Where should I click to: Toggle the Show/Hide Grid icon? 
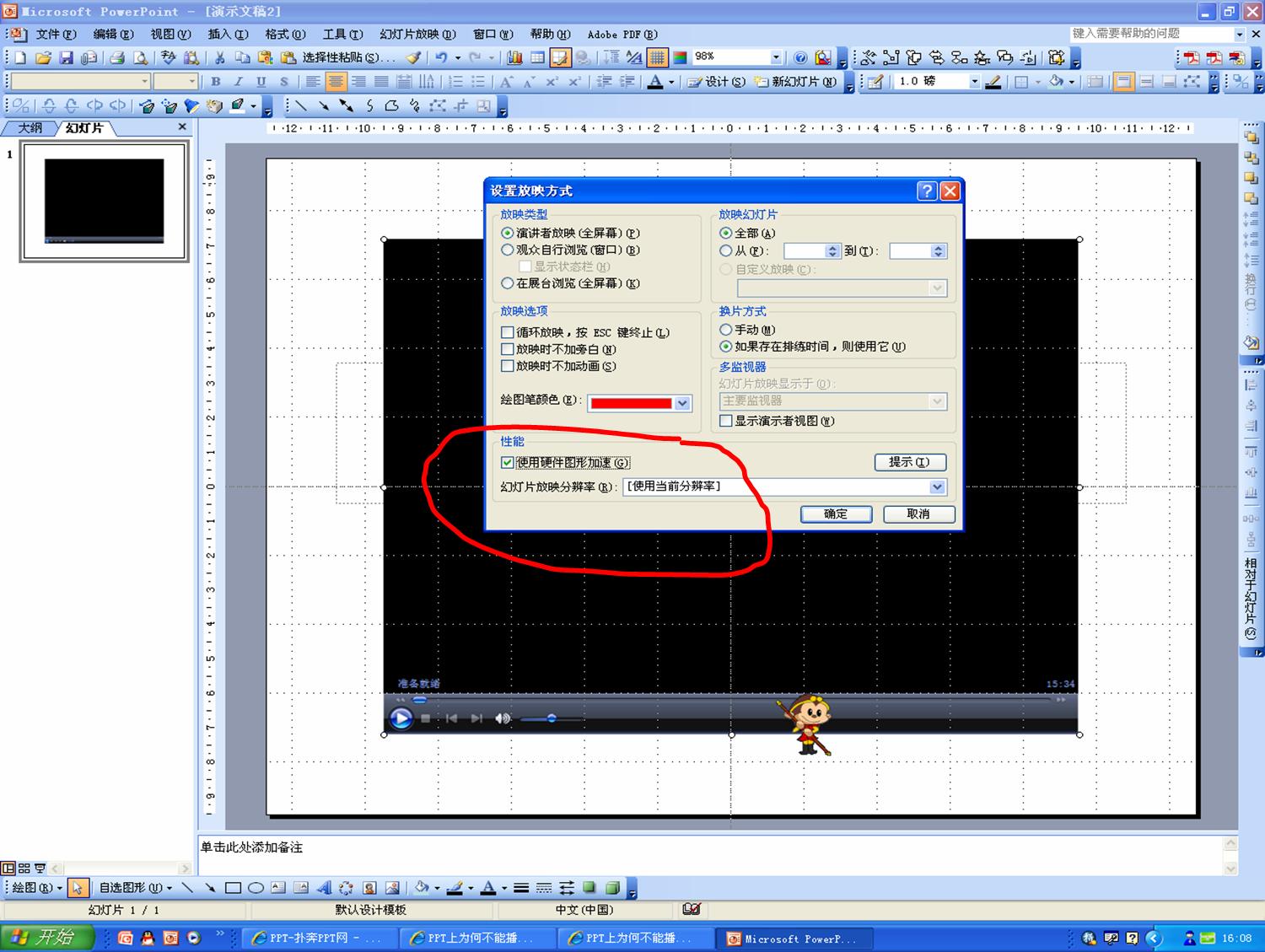click(x=657, y=58)
